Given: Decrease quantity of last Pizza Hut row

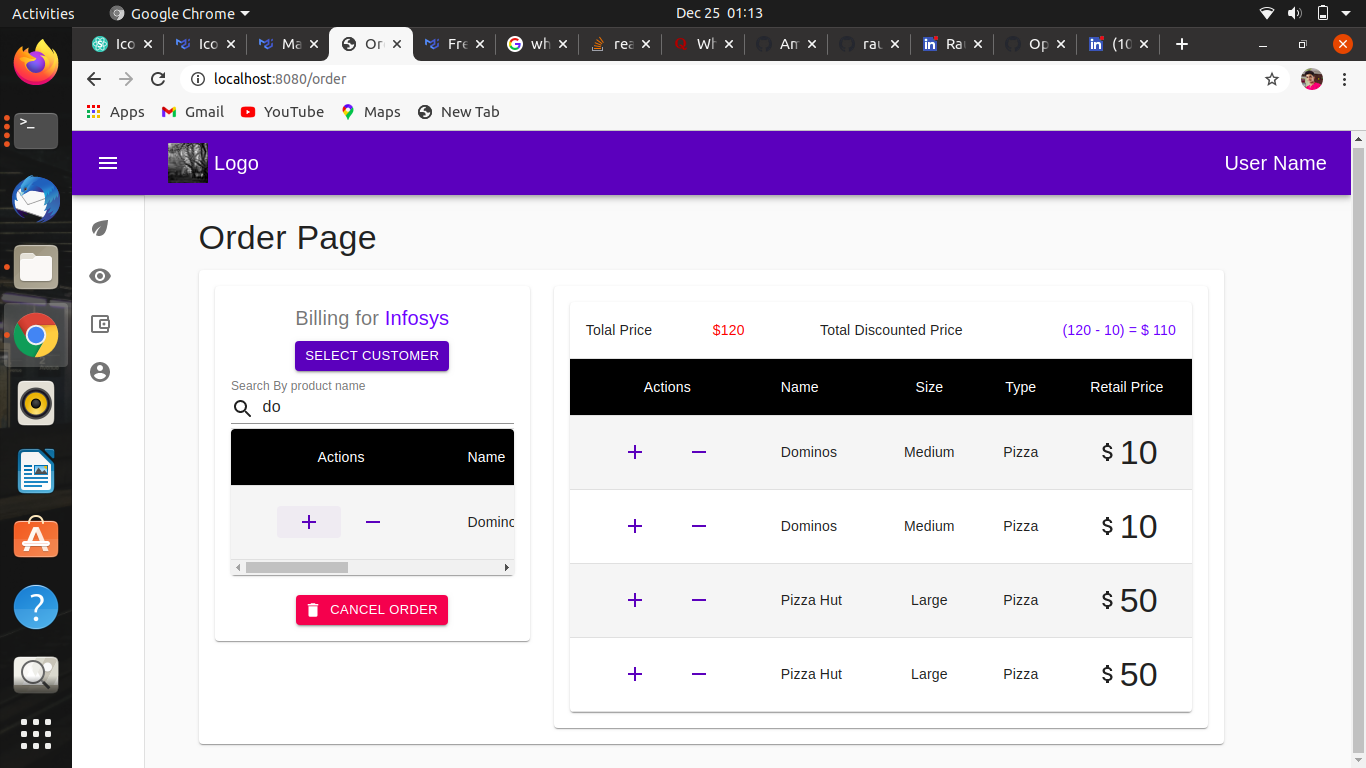Looking at the screenshot, I should click(x=699, y=674).
